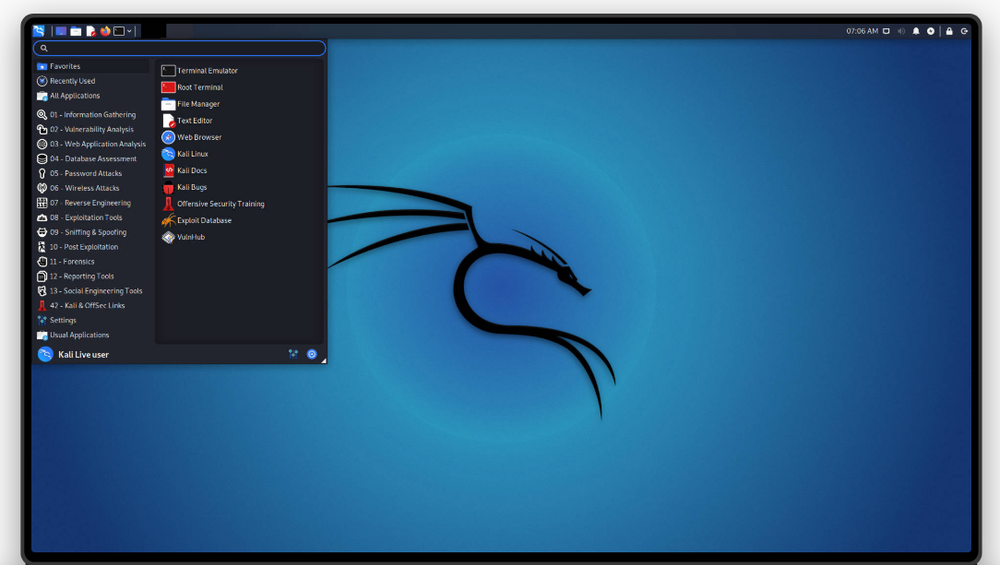Open 05 - Password Attacks category
The image size is (1000, 565).
click(92, 173)
